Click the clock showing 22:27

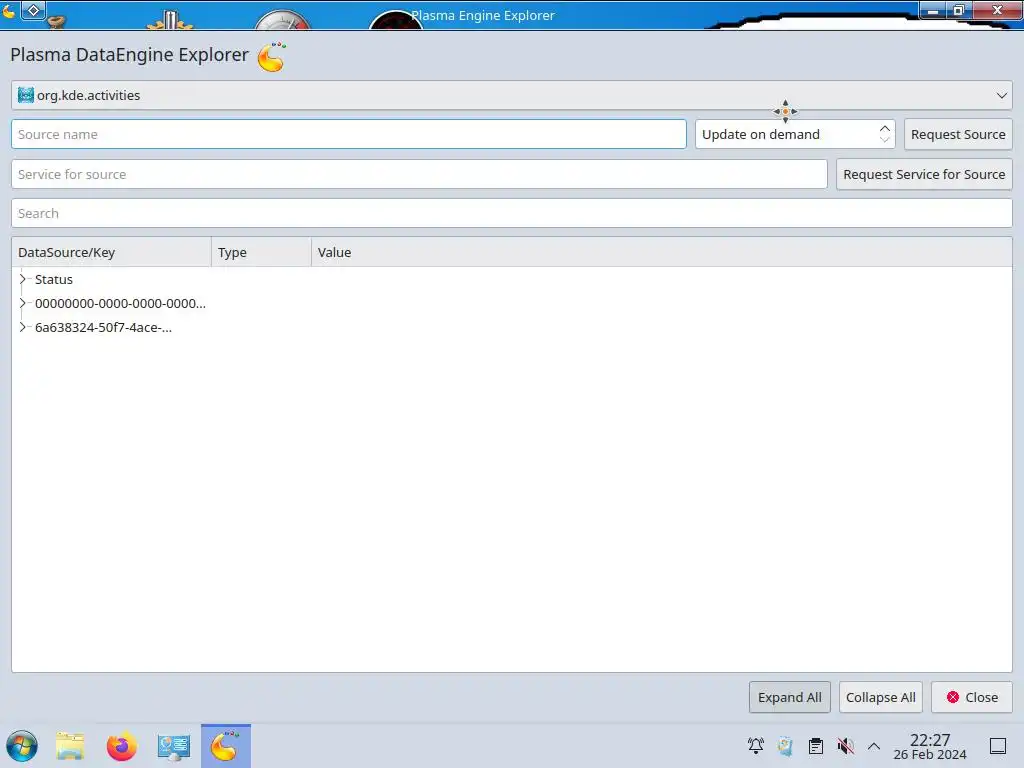(929, 746)
